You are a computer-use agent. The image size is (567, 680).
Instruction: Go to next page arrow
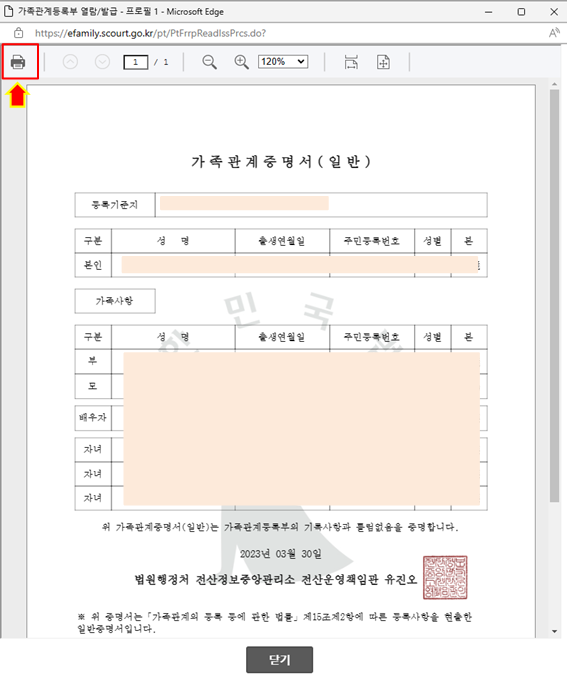pyautogui.click(x=102, y=62)
